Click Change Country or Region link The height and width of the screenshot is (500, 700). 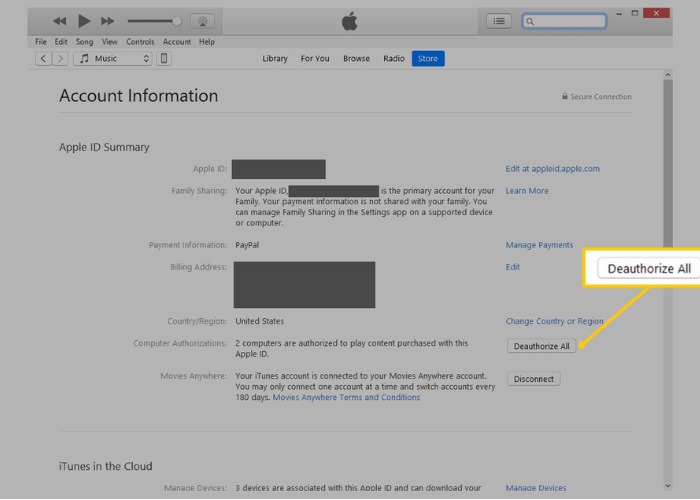click(554, 321)
